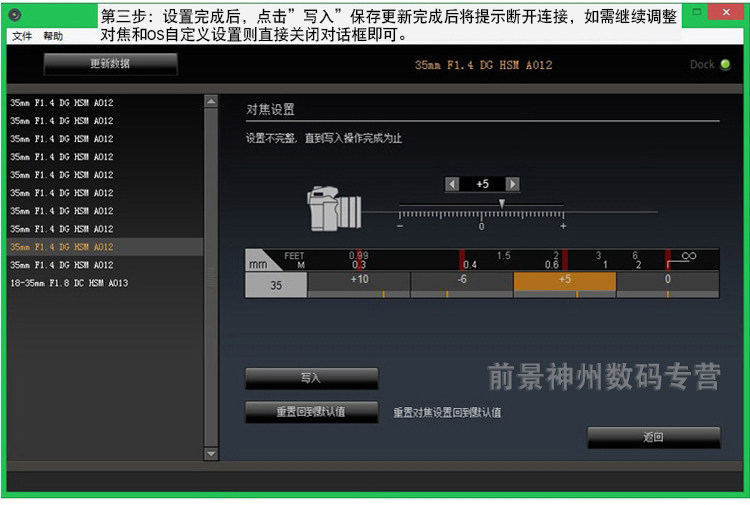Select the -6 focus distance cell

[x=462, y=285]
